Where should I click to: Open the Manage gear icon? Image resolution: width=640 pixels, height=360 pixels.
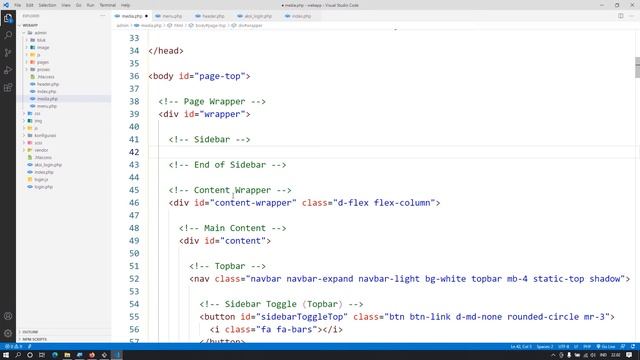point(8,333)
